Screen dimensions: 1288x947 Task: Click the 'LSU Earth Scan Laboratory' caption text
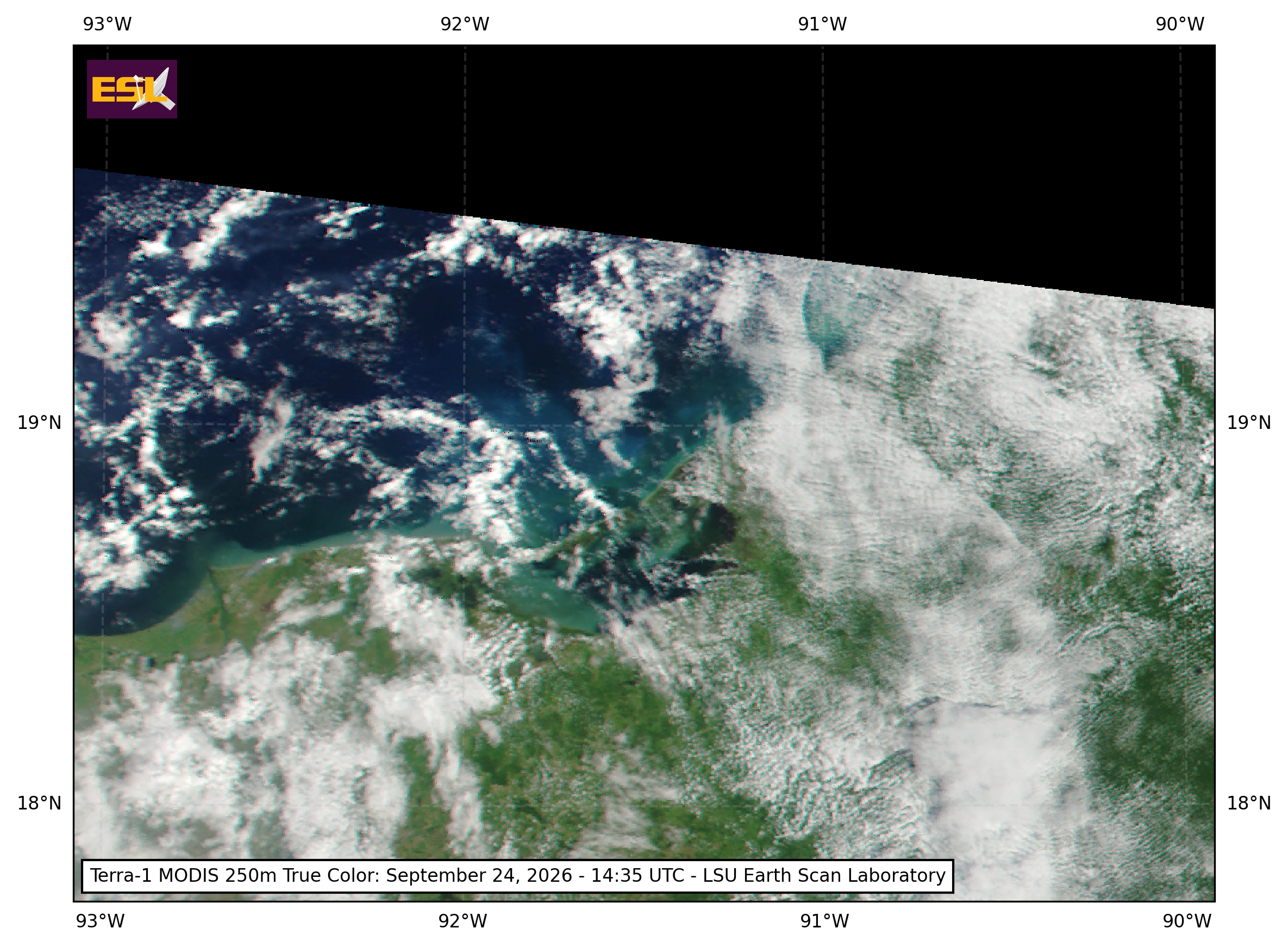point(824,876)
